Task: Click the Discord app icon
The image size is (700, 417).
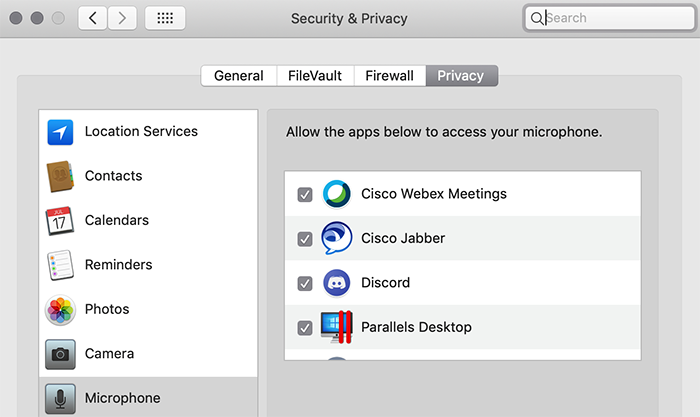Action: tap(337, 283)
